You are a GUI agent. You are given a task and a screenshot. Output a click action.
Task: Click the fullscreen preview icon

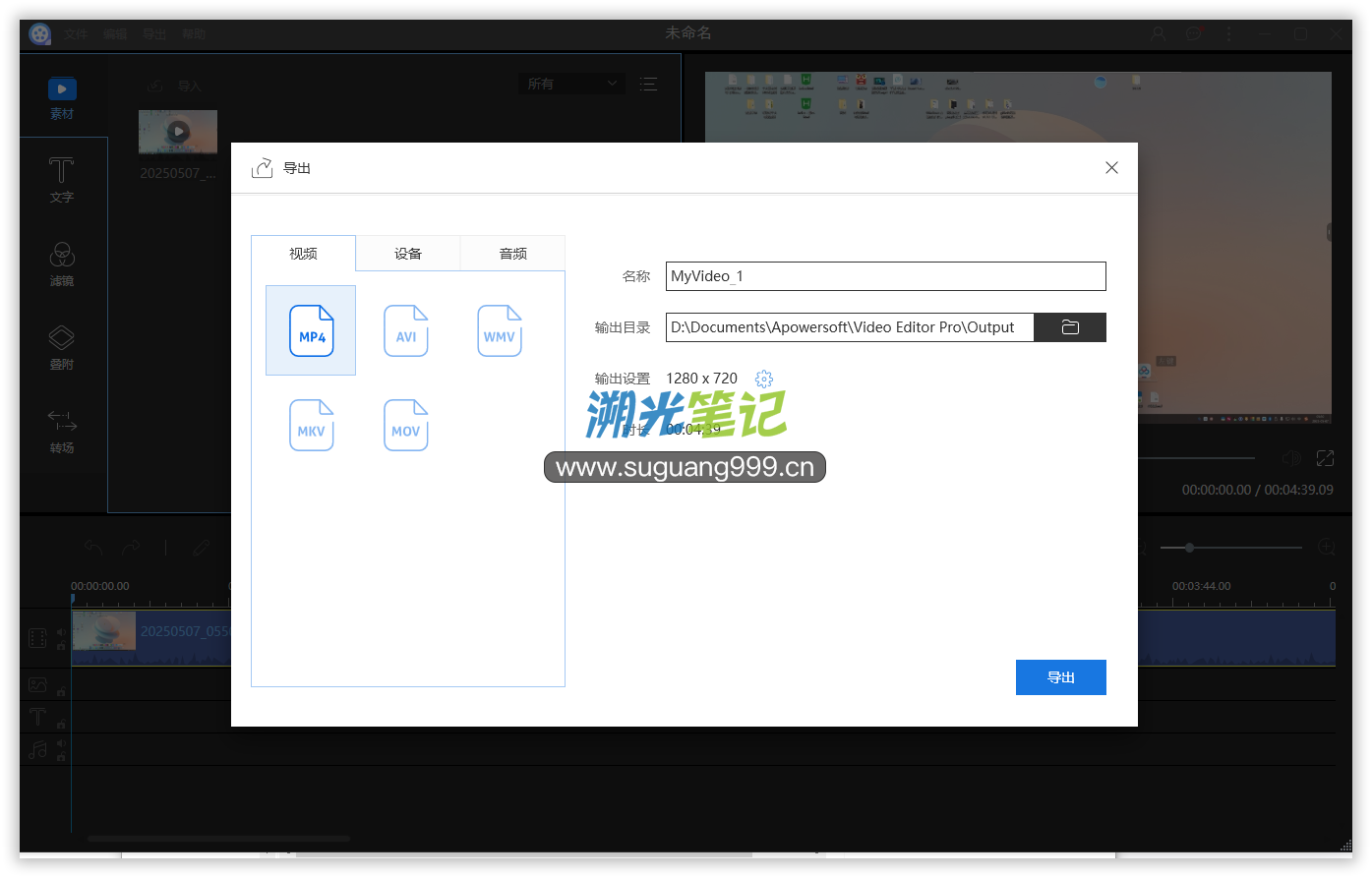(x=1325, y=458)
